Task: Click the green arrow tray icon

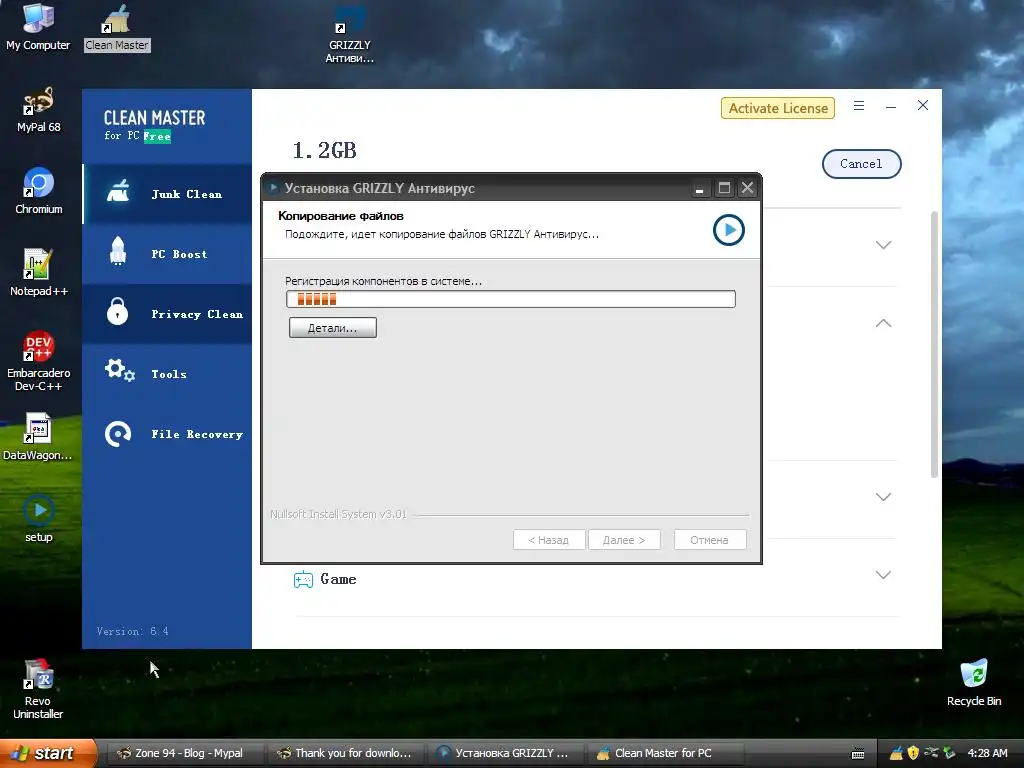Action: click(949, 753)
